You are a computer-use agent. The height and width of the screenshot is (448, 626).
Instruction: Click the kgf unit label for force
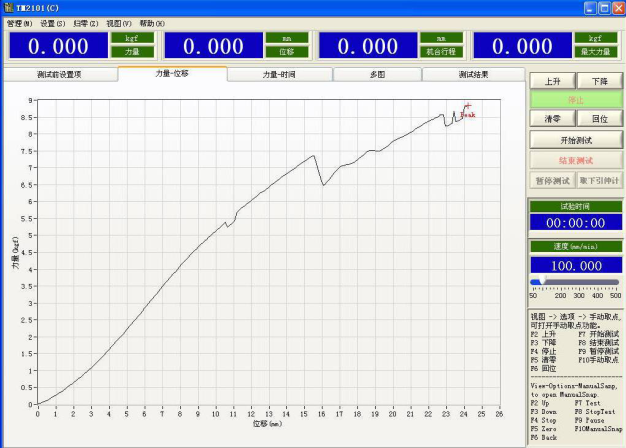click(131, 38)
